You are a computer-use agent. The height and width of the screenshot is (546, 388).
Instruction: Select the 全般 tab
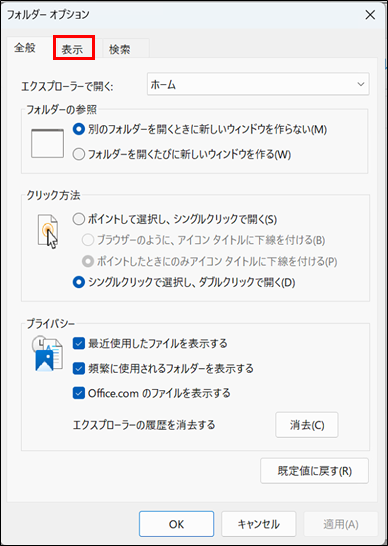pos(25,48)
